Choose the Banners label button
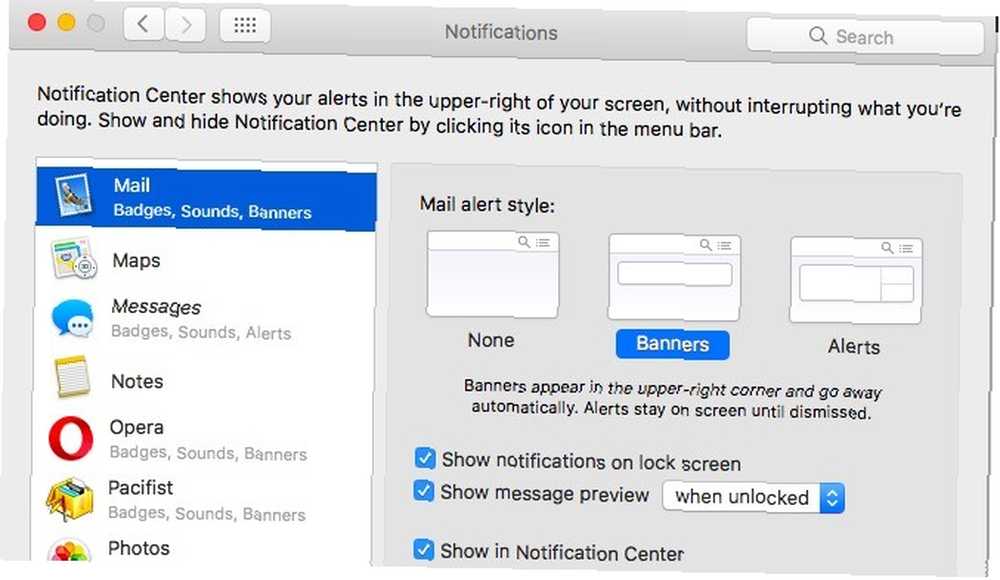The image size is (1000, 580). click(x=672, y=345)
